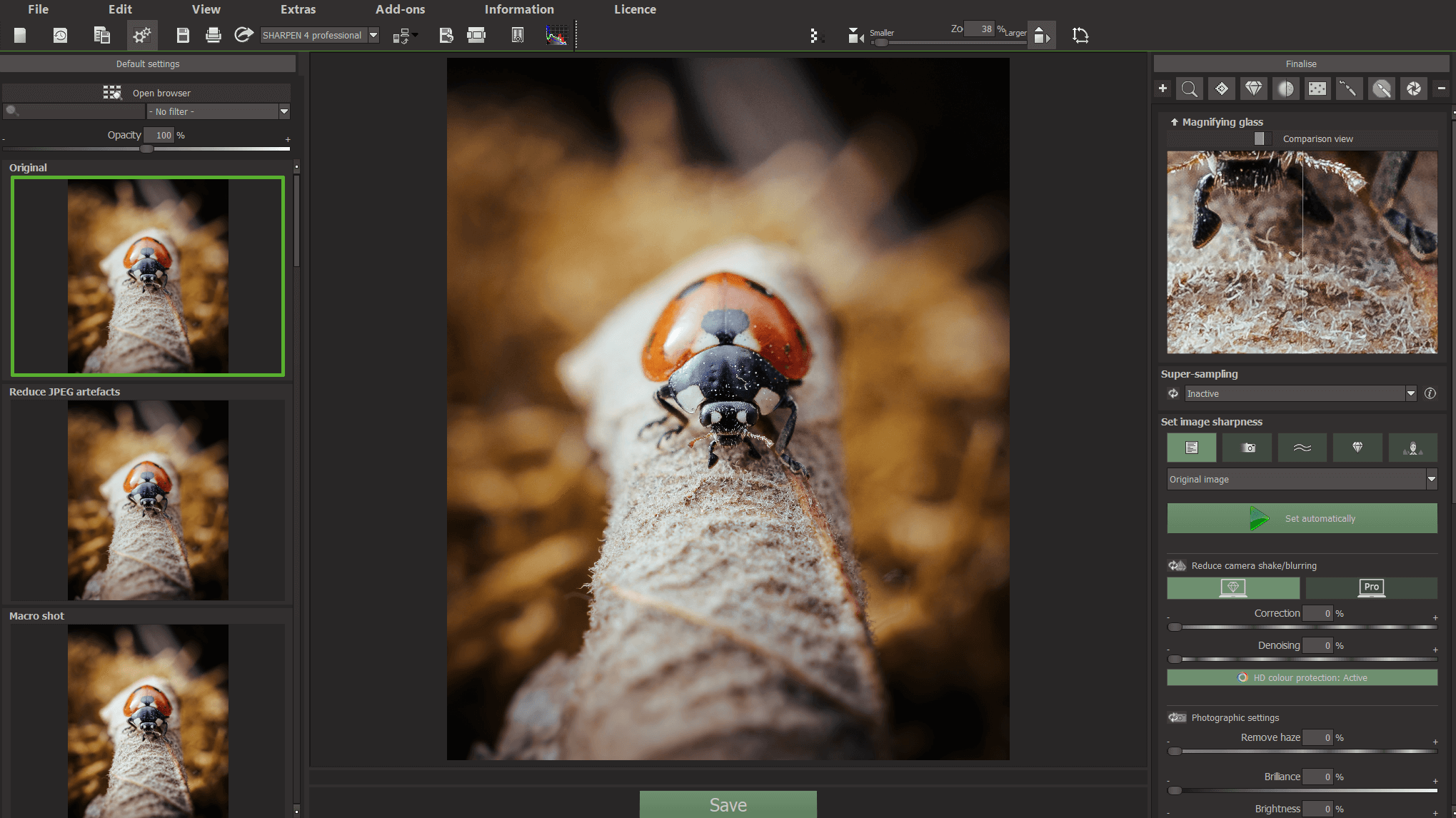
Task: Select the document sharpness mode button
Action: (1192, 448)
